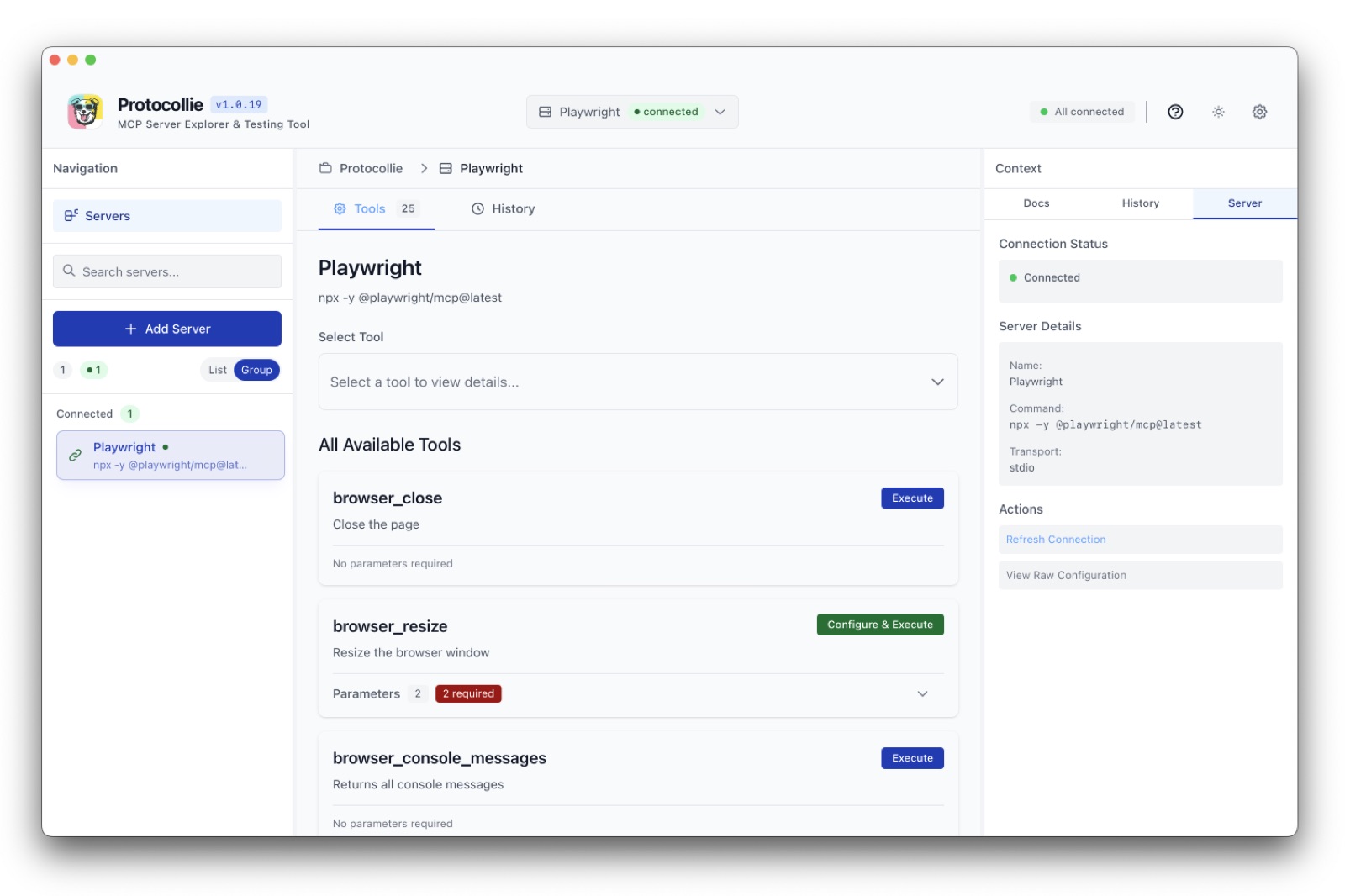
Task: Click the server icon beside Playwright breadcrumb
Action: click(x=446, y=168)
